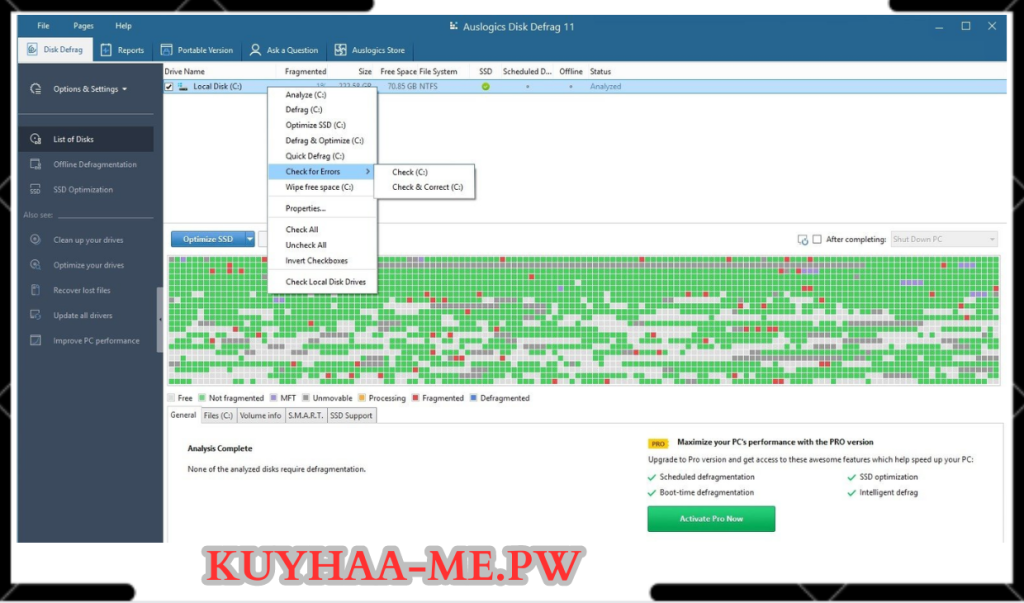Open the Optimize SSD dropdown arrow
Viewport: 1024px width, 603px height.
[x=249, y=239]
